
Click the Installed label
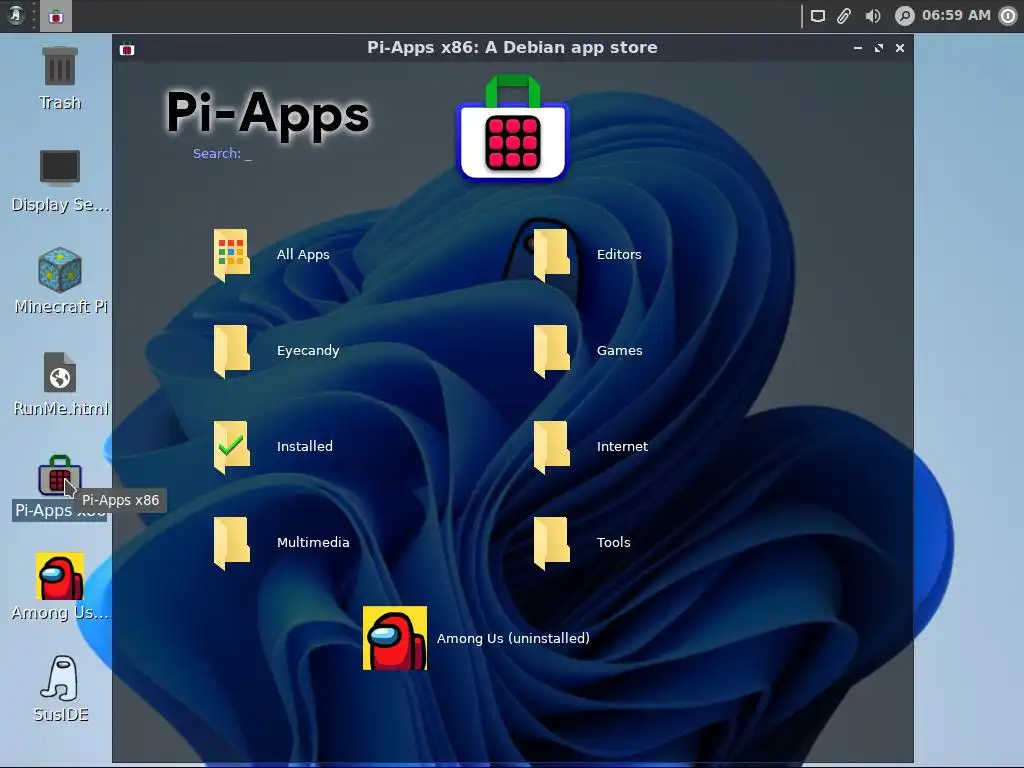click(x=305, y=447)
